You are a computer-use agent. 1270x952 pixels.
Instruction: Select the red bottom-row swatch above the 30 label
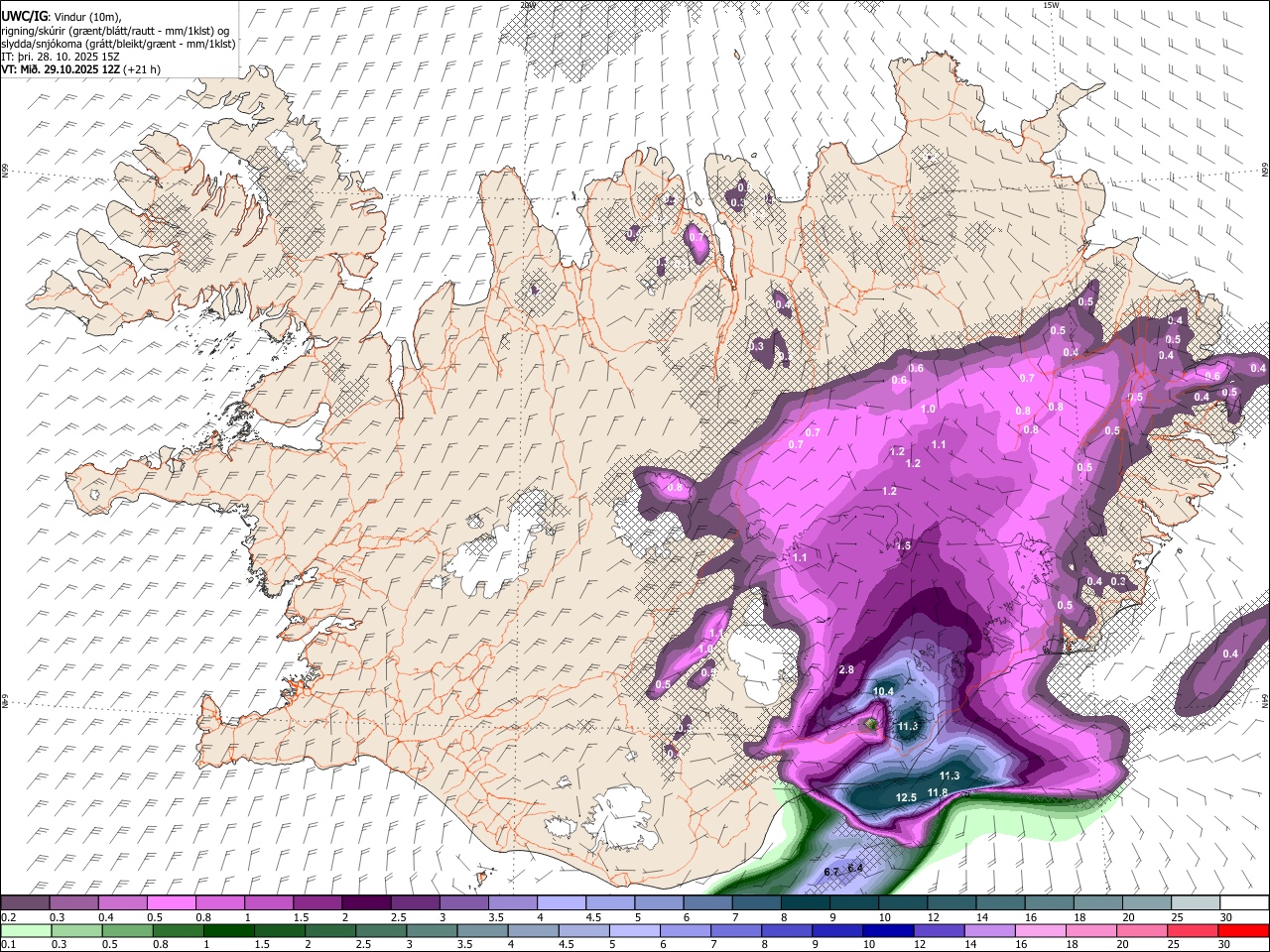[x=1243, y=931]
